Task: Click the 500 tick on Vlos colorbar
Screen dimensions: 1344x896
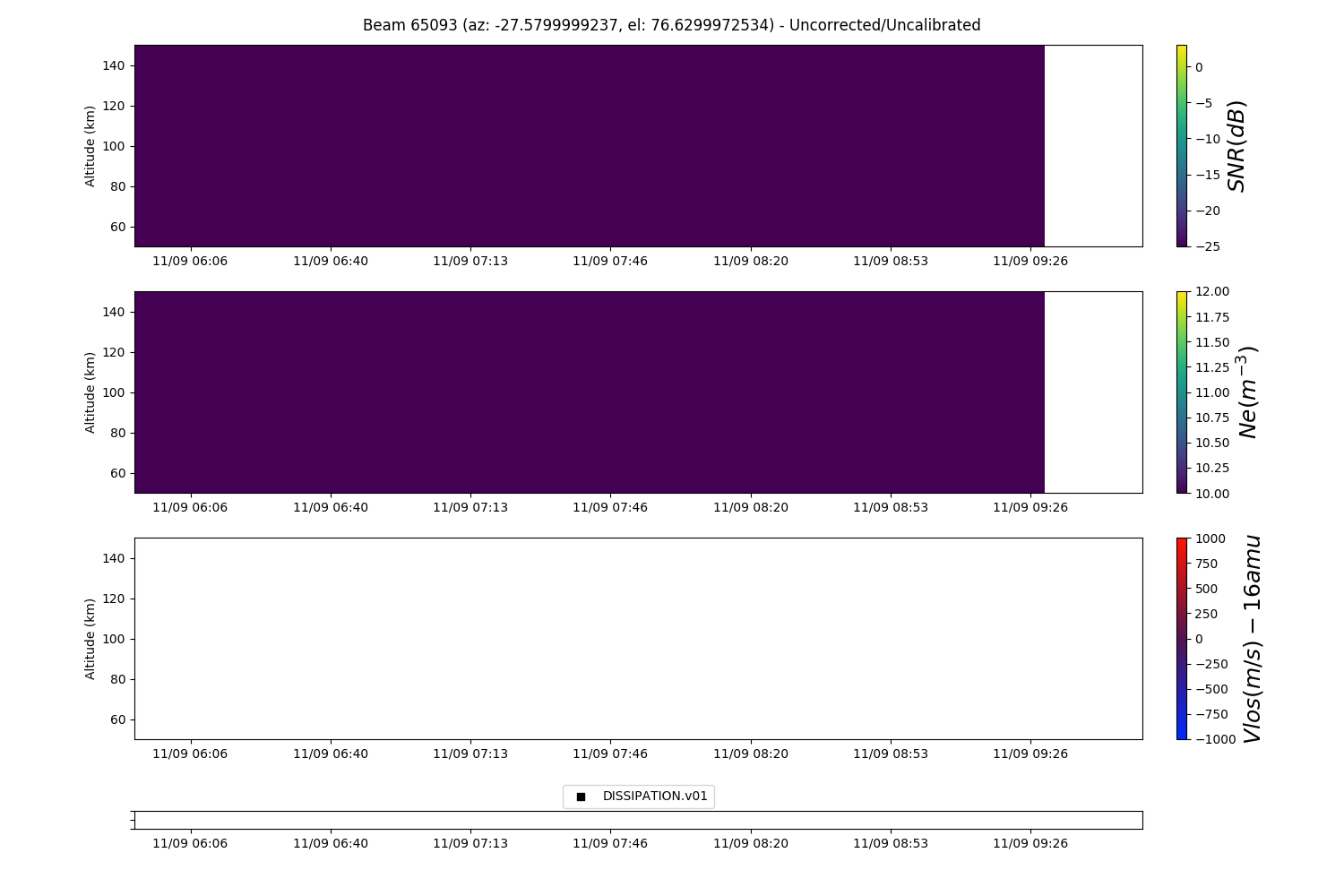Action: pos(1206,589)
